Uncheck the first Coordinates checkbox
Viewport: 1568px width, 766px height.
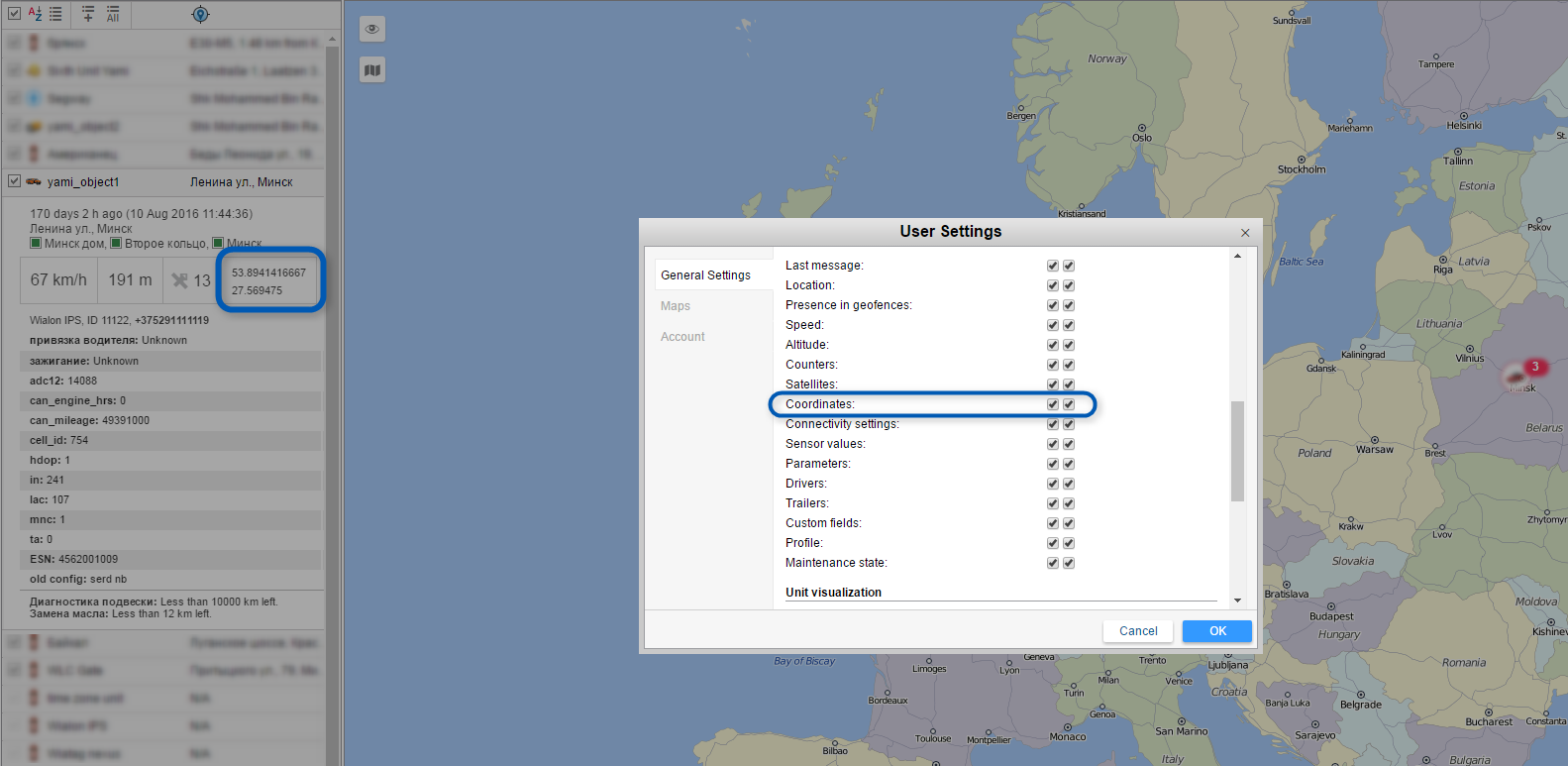click(x=1053, y=404)
